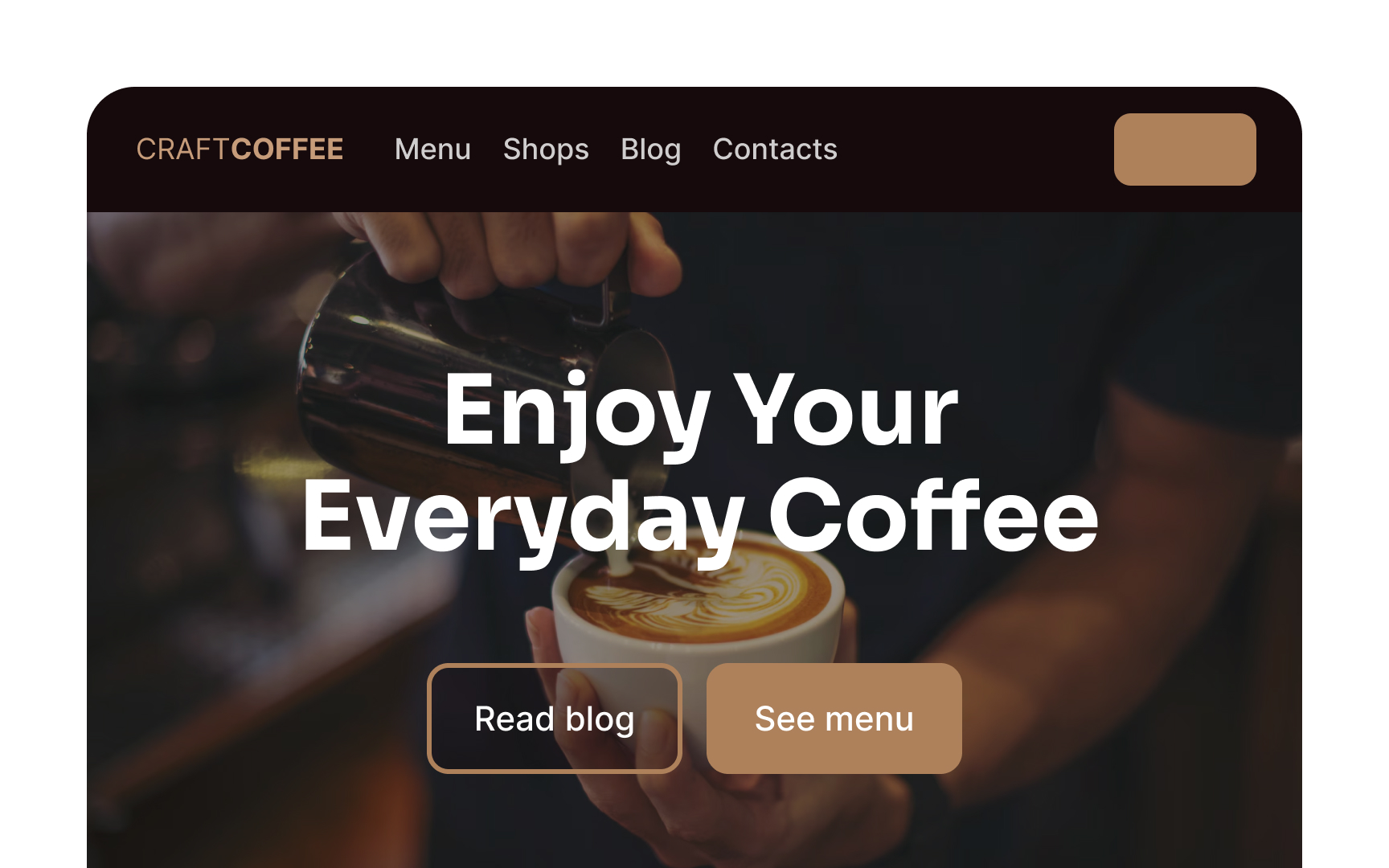Screen dimensions: 1389x868
Task: Go to the Shops page
Action: pyautogui.click(x=546, y=149)
